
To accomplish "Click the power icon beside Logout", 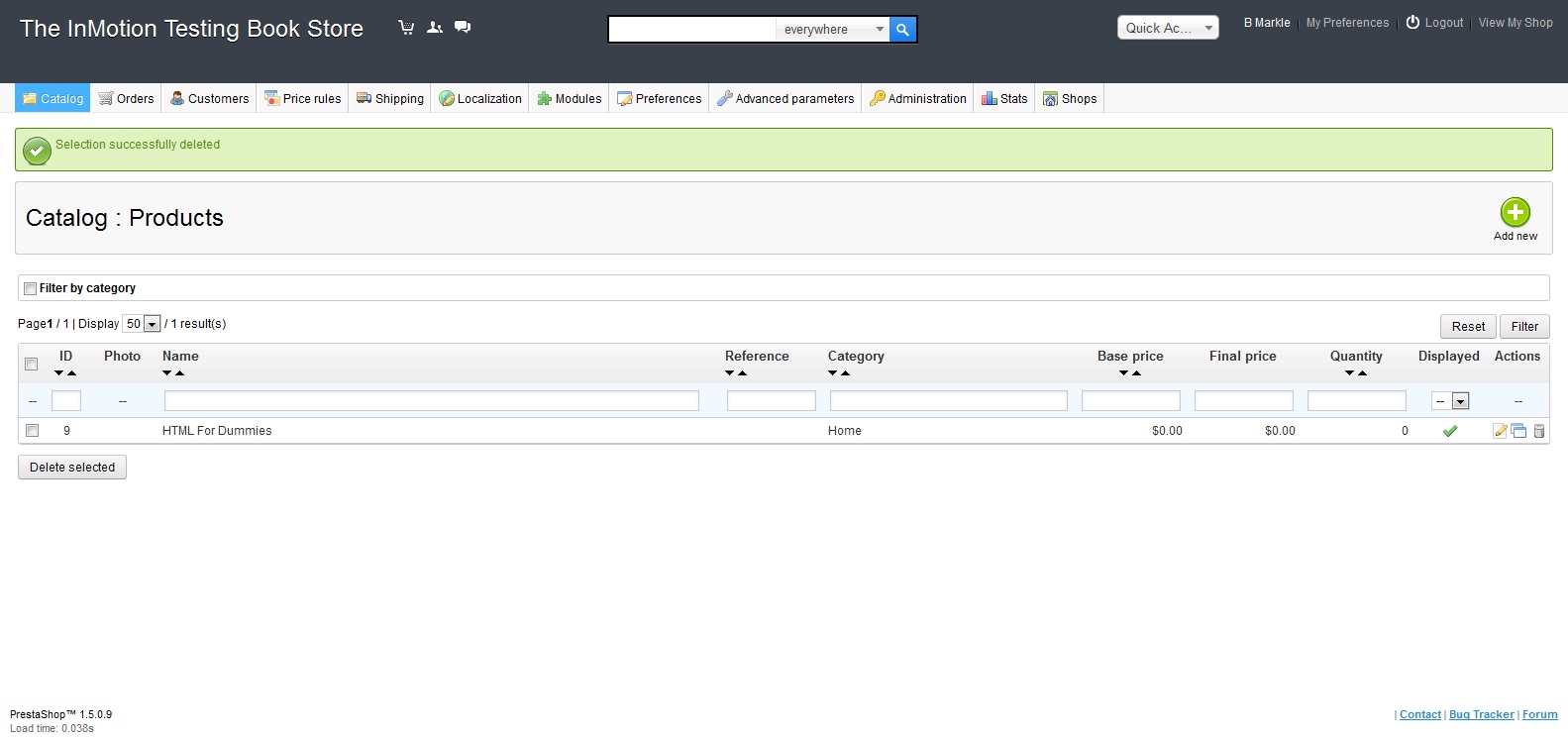I will 1412,22.
